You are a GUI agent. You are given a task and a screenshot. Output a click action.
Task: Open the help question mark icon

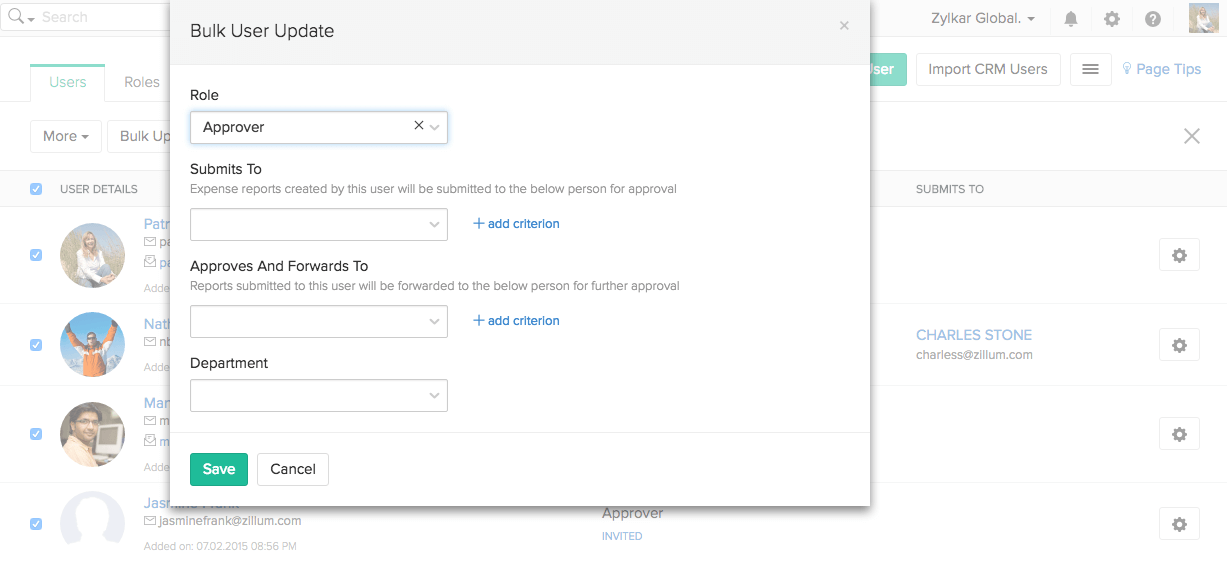tap(1152, 19)
